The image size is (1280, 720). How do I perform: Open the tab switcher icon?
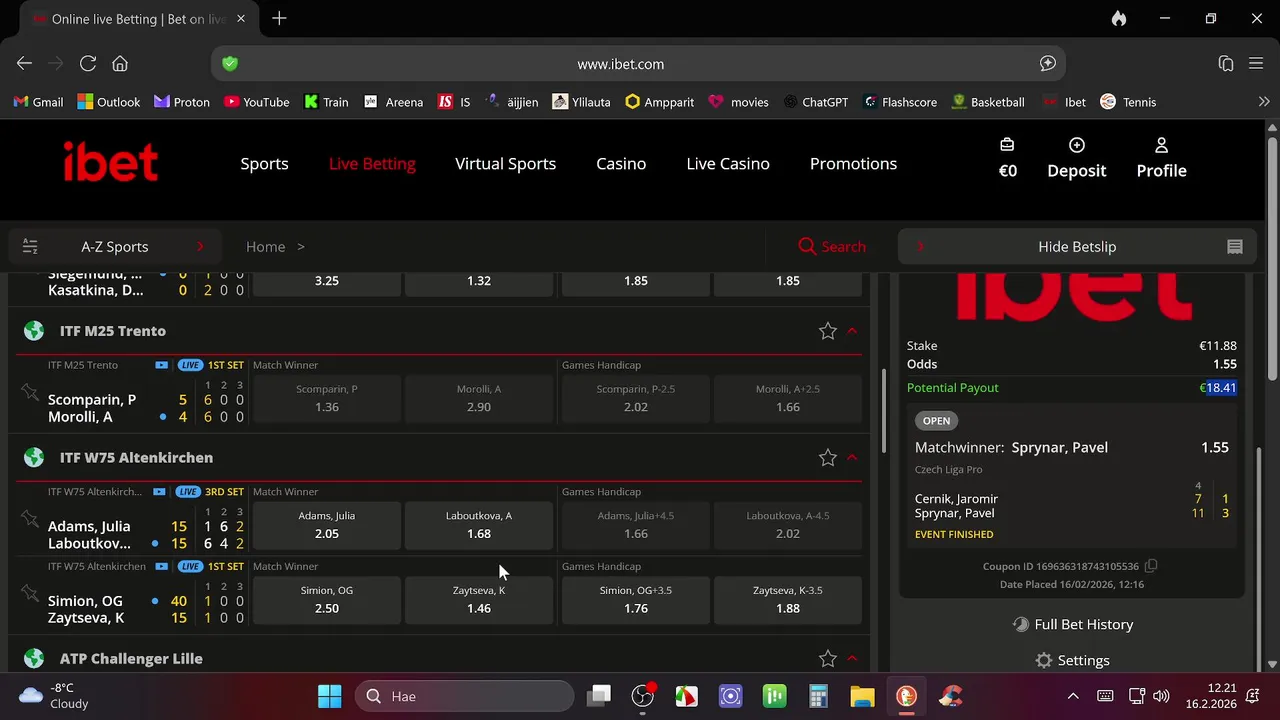click(1226, 63)
